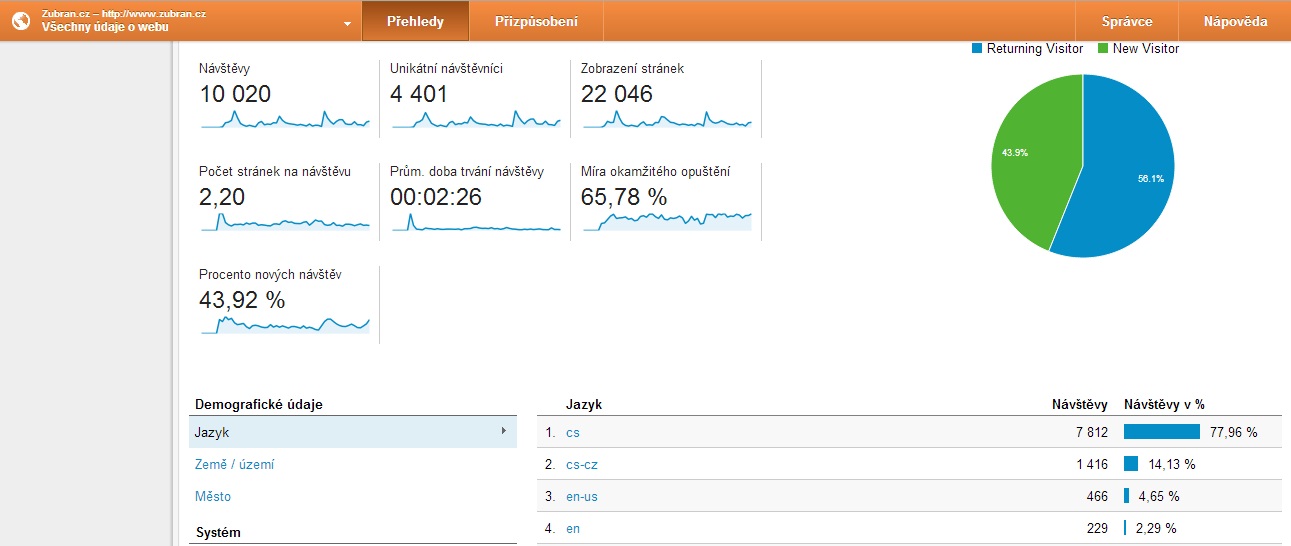This screenshot has height=546, width=1291.
Task: Click the Míra okamžitého opuštění sparkline
Action: coord(666,221)
